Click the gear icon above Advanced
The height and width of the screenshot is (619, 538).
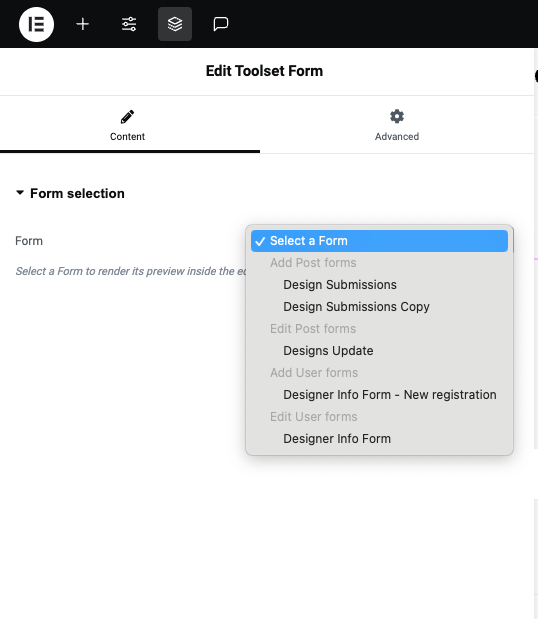point(397,116)
